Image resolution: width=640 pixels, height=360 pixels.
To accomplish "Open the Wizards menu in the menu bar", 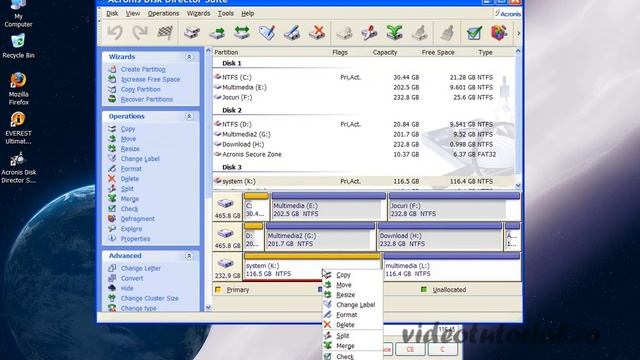I will pos(198,13).
